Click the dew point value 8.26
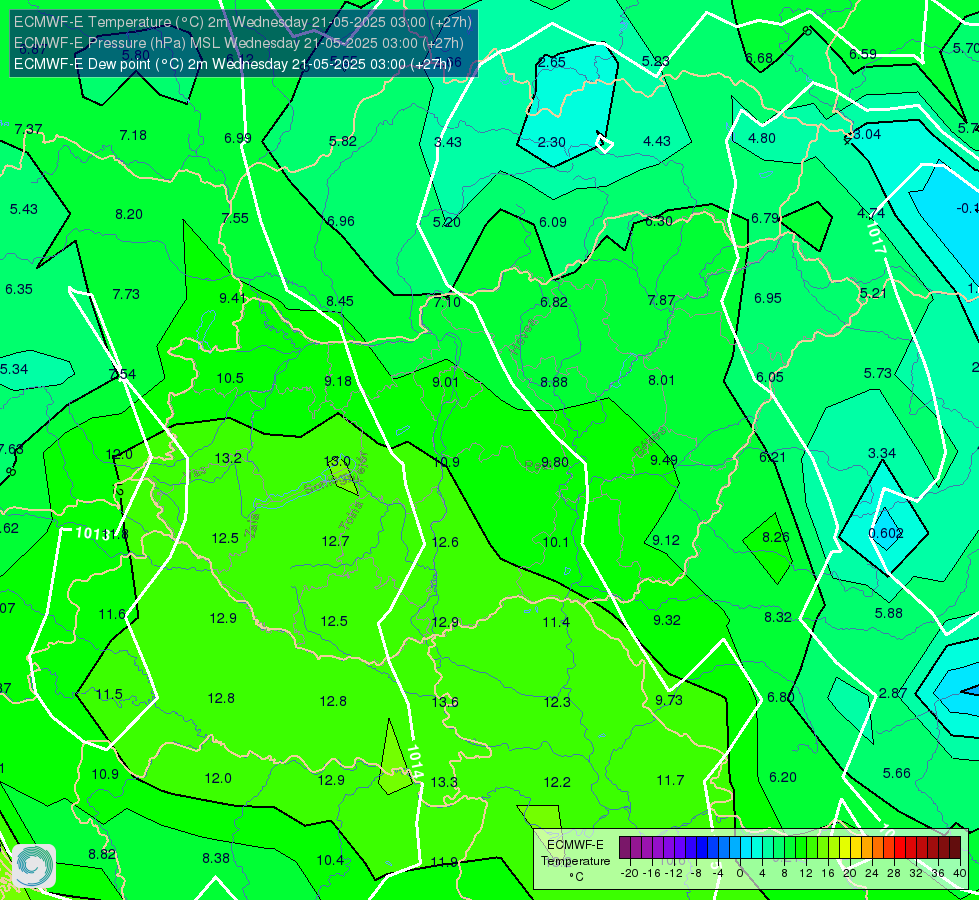This screenshot has width=979, height=900. (x=775, y=537)
